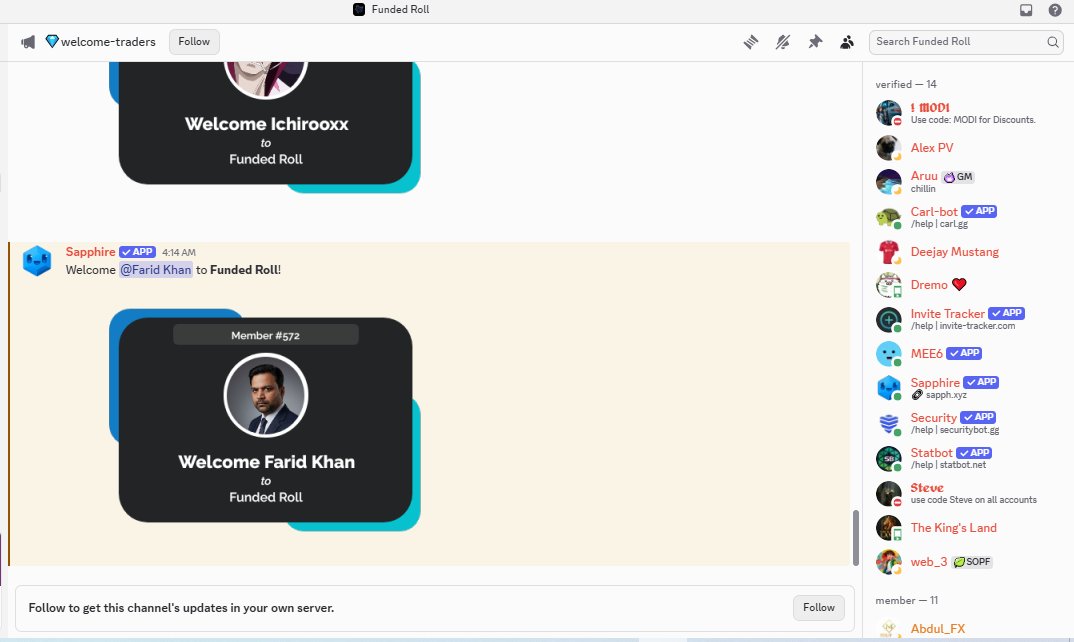The image size is (1074, 642).
Task: Click the APP badge next to Sapphire message
Action: pos(138,251)
